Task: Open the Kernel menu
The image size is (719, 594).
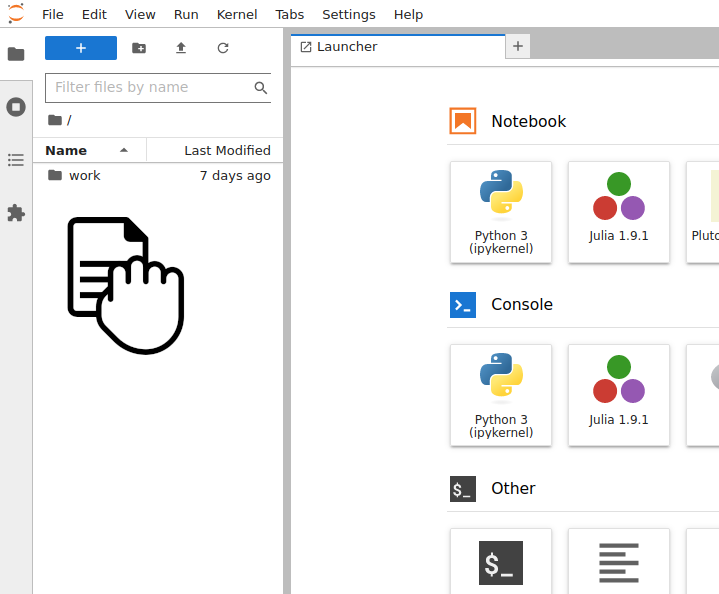Action: tap(237, 15)
